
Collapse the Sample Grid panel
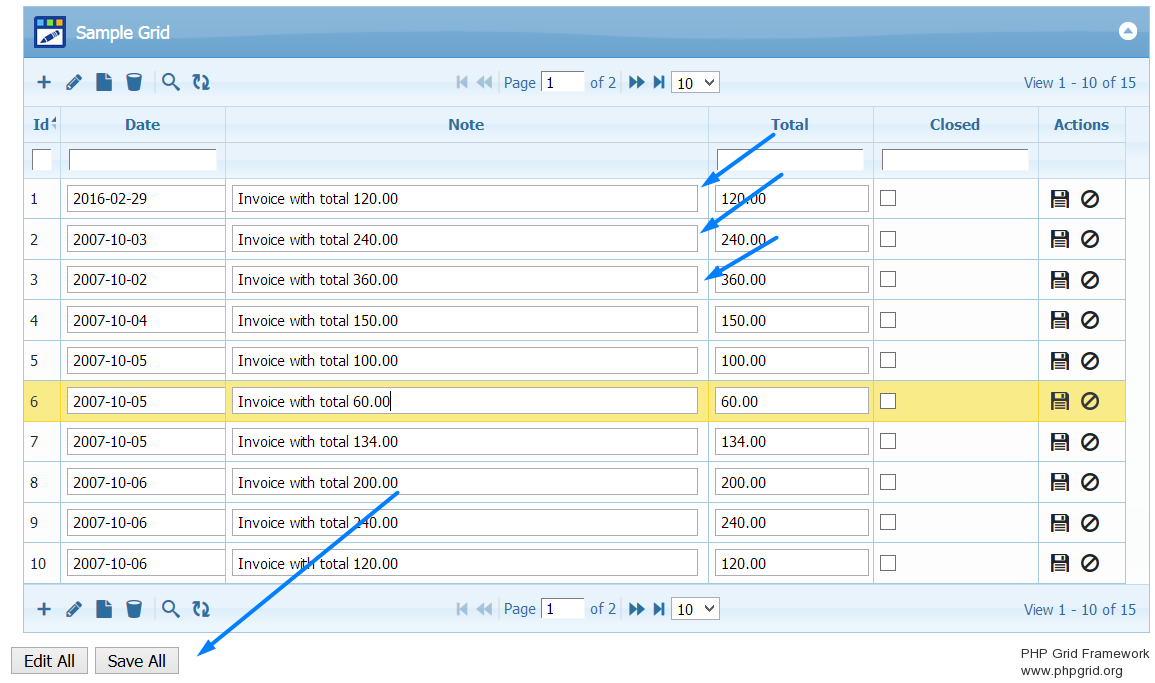click(x=1128, y=32)
